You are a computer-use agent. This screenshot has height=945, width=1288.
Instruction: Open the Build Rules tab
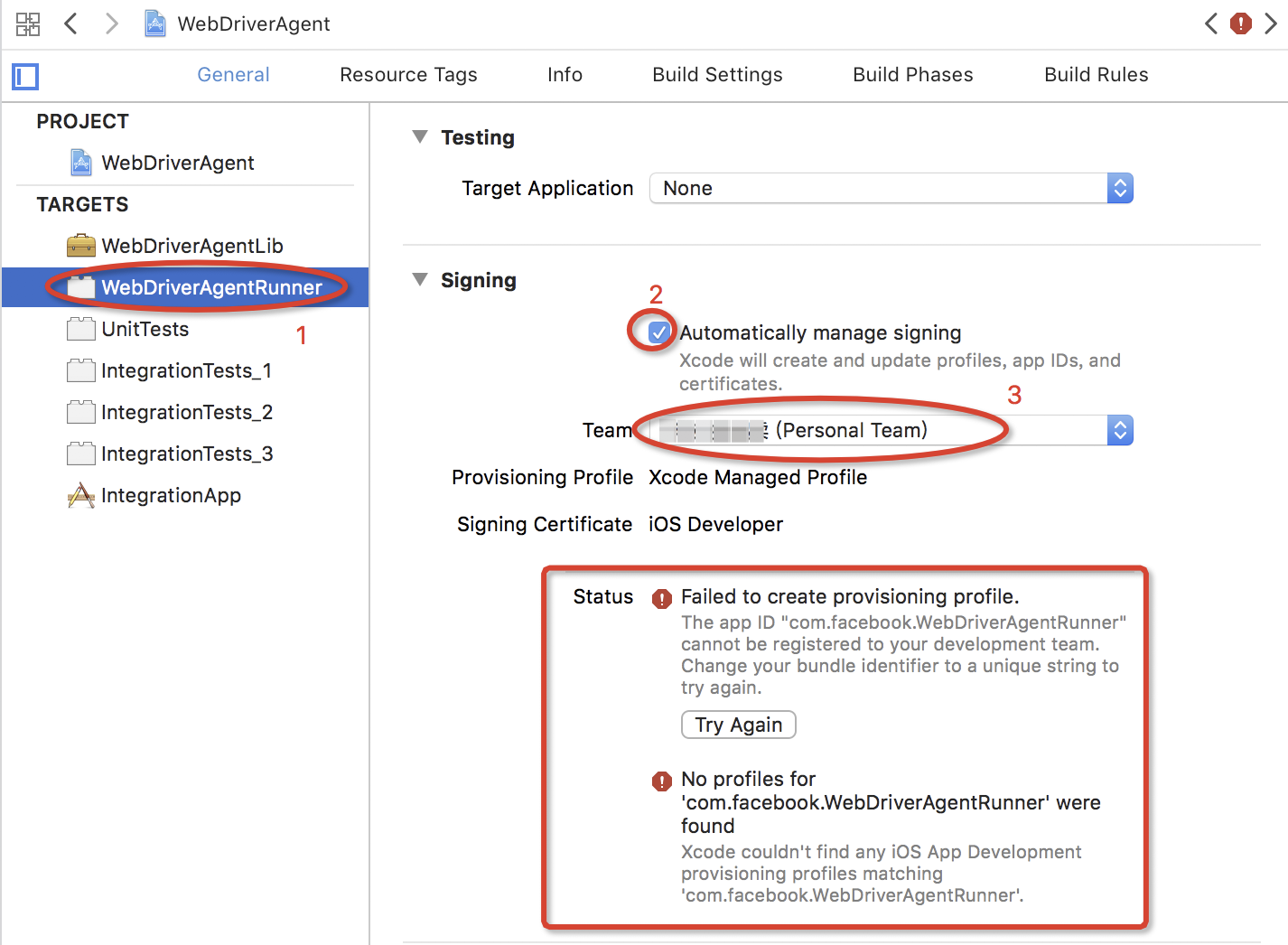[1097, 75]
